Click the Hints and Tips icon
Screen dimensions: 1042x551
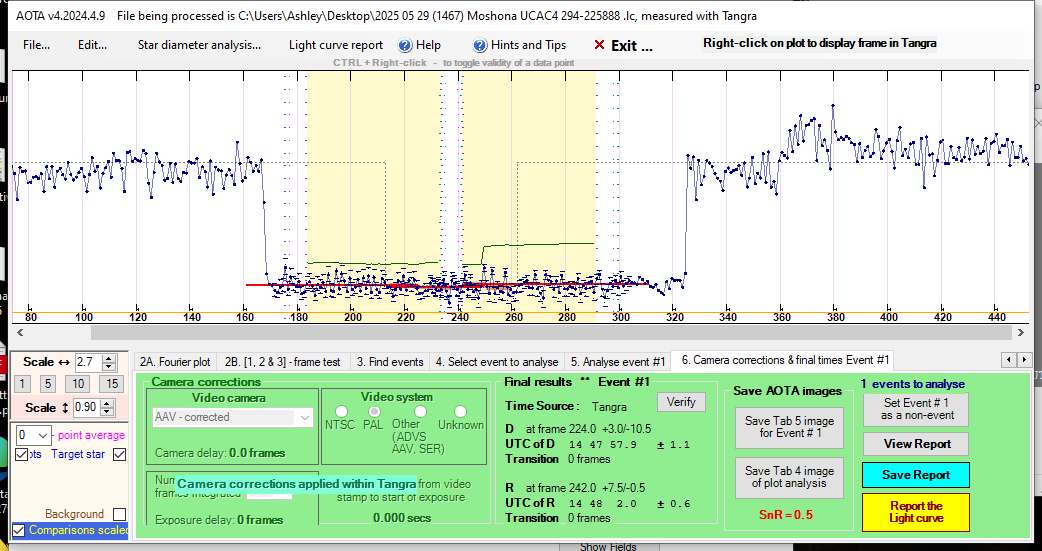(x=481, y=45)
